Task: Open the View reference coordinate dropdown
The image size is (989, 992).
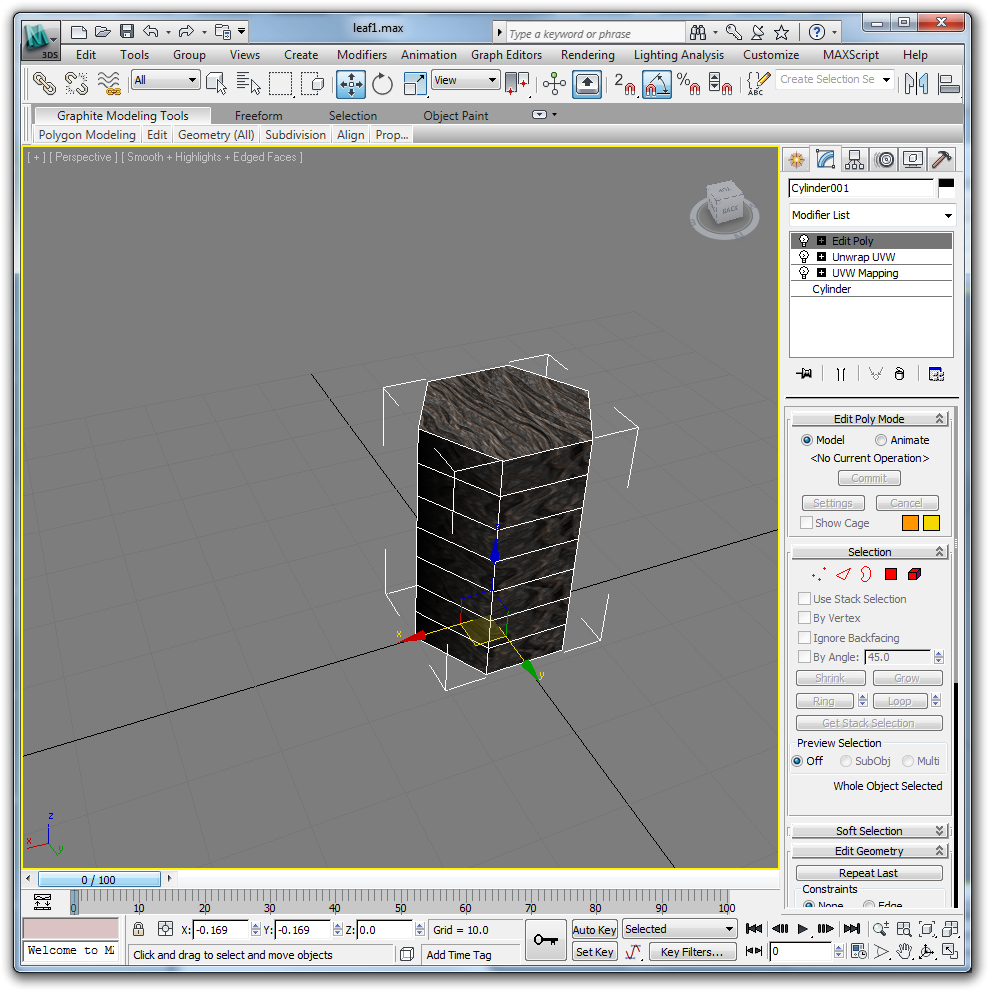Action: [465, 80]
